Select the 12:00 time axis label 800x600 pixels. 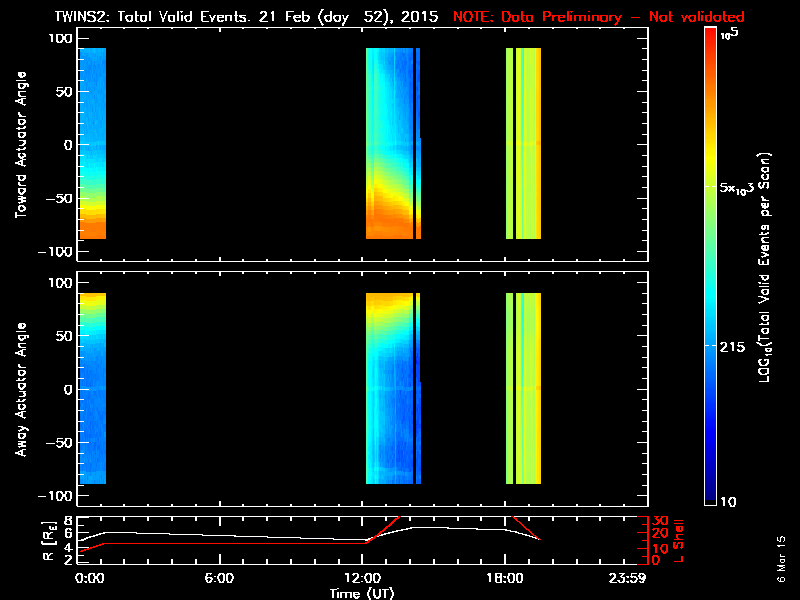pyautogui.click(x=363, y=578)
